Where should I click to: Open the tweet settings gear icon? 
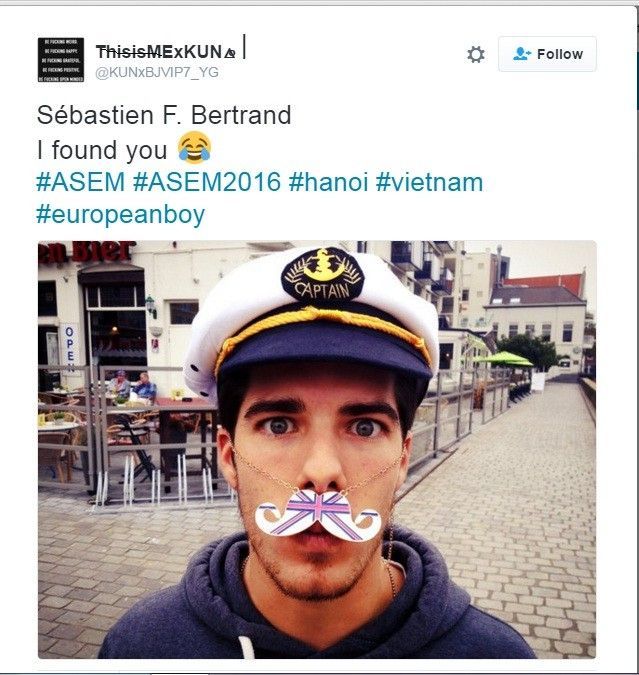(476, 55)
